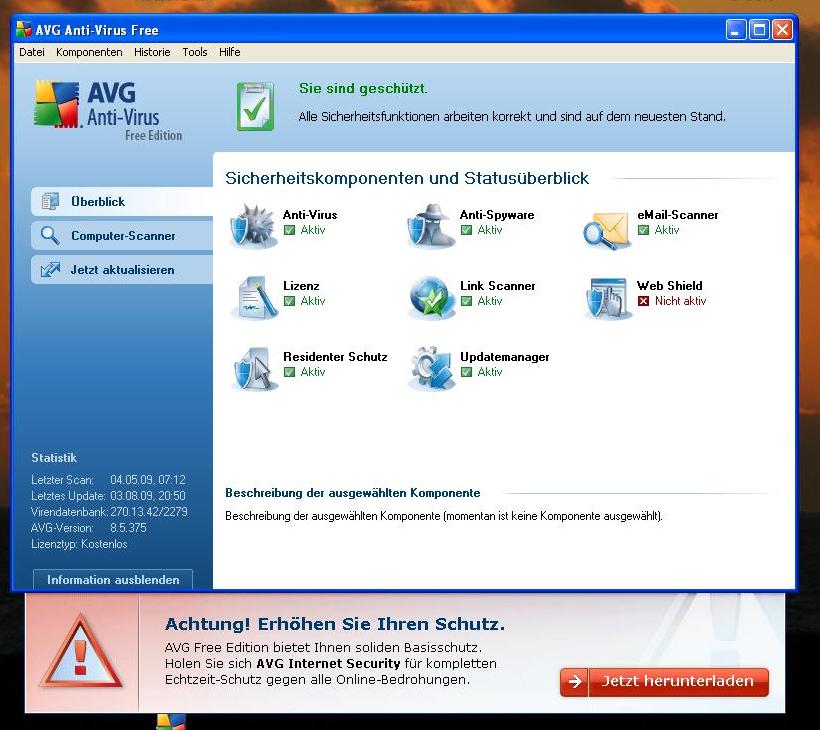The height and width of the screenshot is (730, 820).
Task: Click the Aktiv checkmark under Anti-Spyware
Action: coord(466,230)
